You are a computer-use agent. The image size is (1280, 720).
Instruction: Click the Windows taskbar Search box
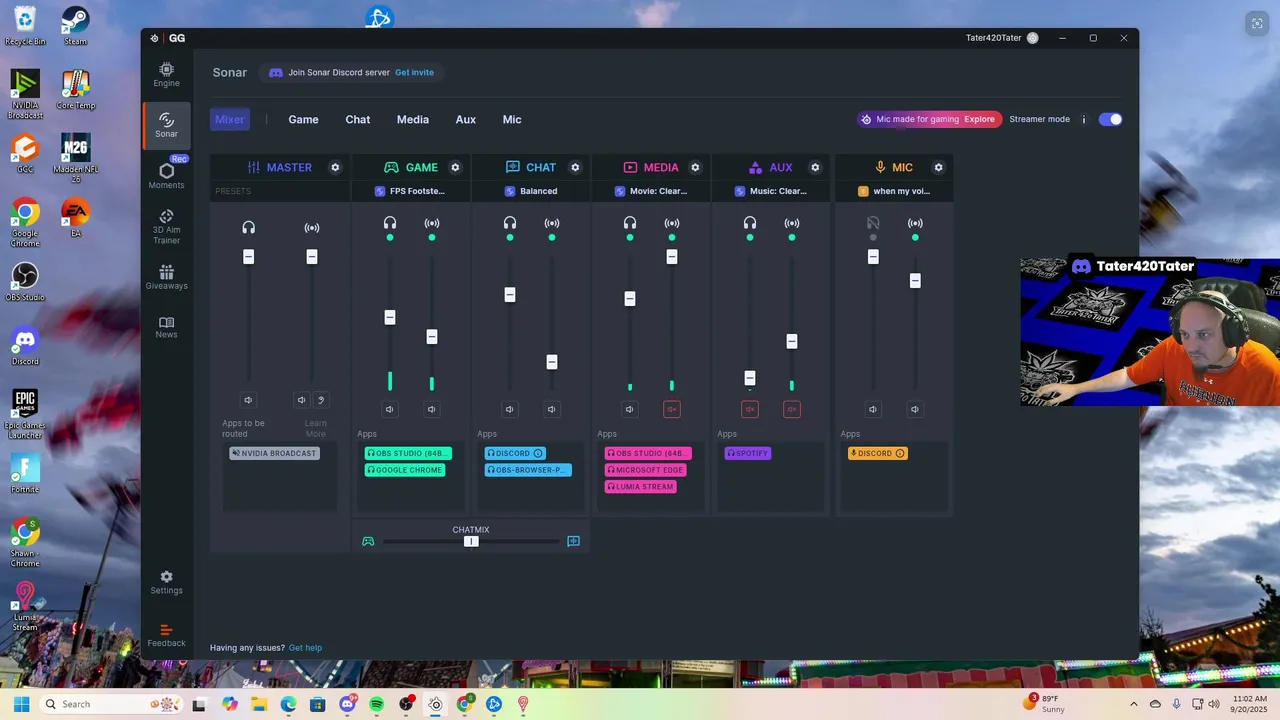click(110, 704)
